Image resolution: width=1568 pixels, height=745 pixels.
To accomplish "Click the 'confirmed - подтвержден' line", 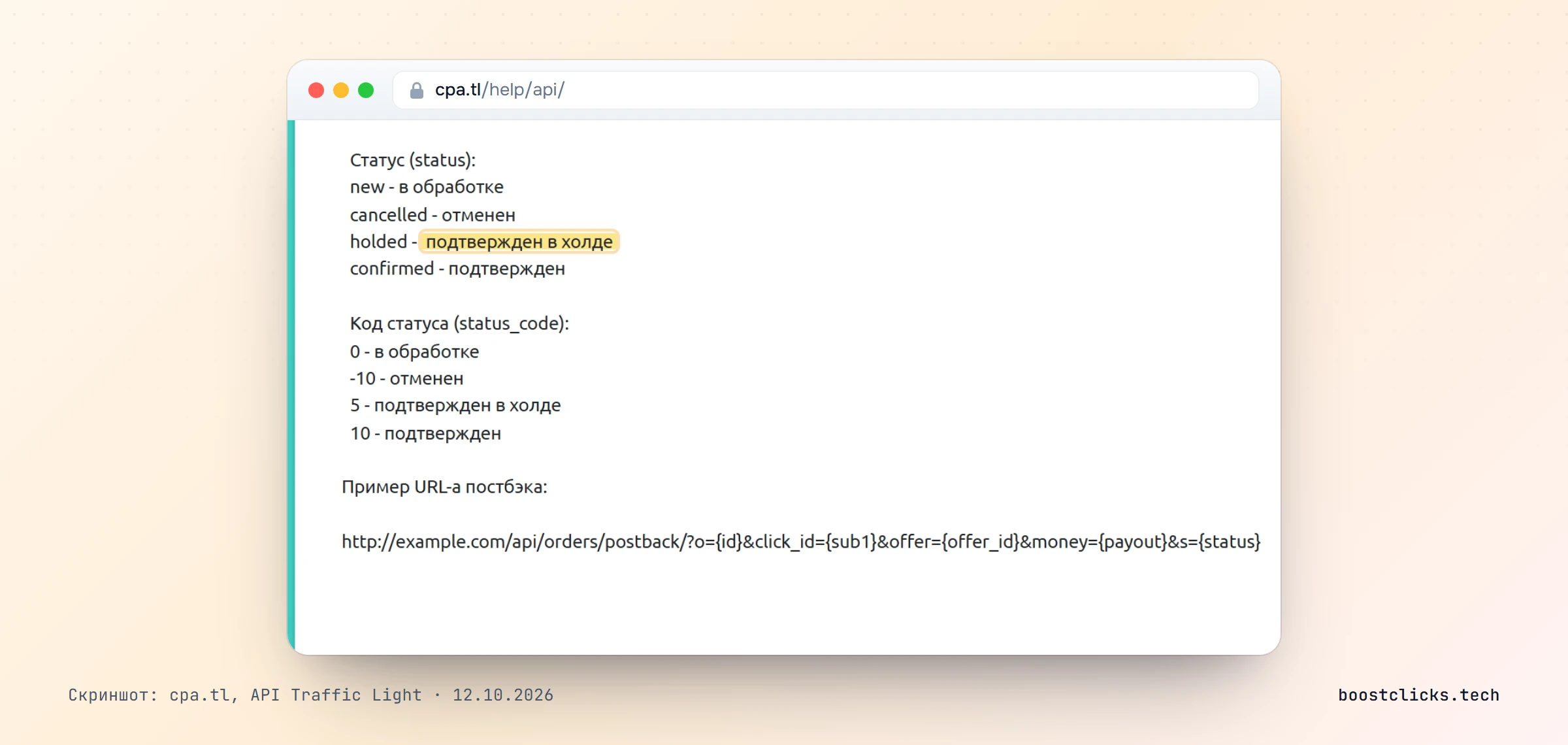I will [457, 269].
